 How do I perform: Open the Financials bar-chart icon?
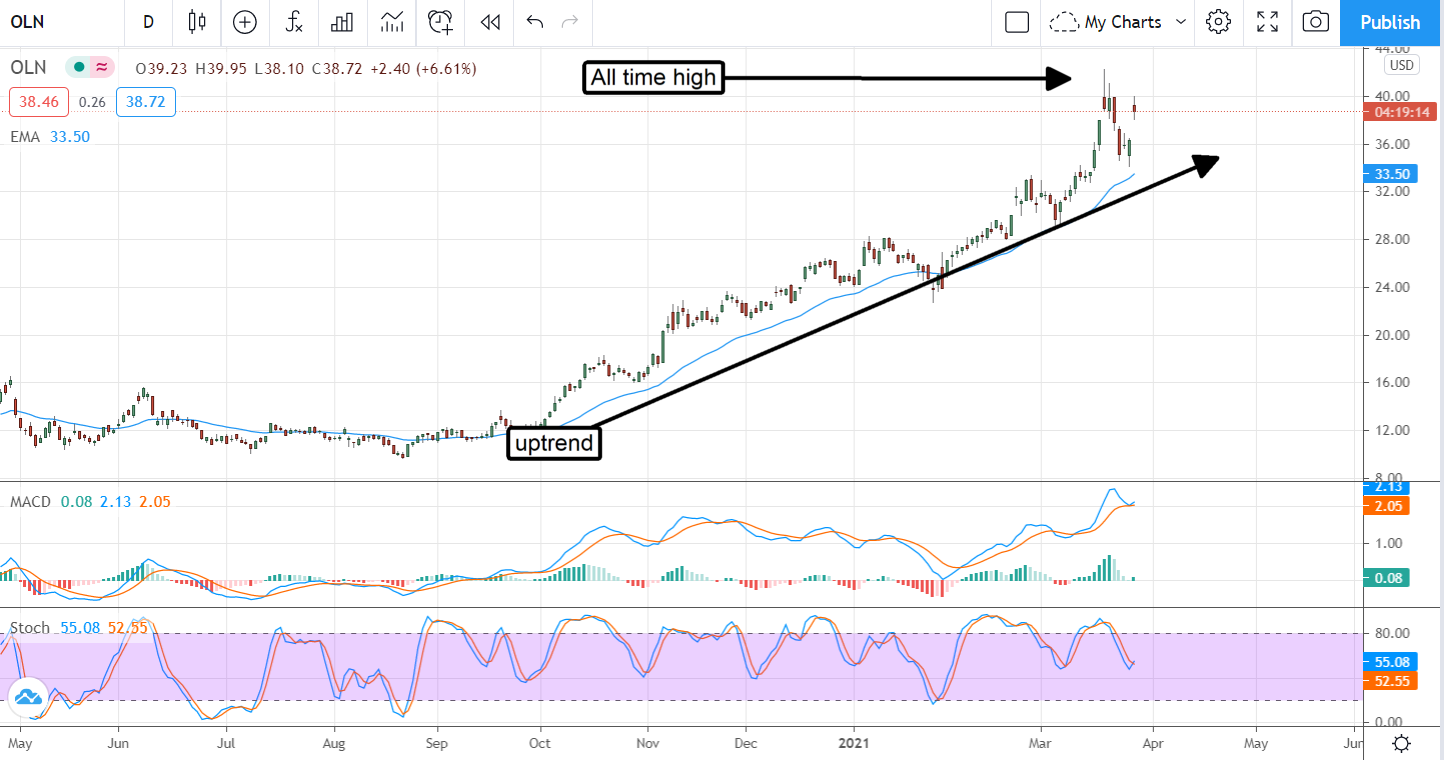click(x=343, y=21)
